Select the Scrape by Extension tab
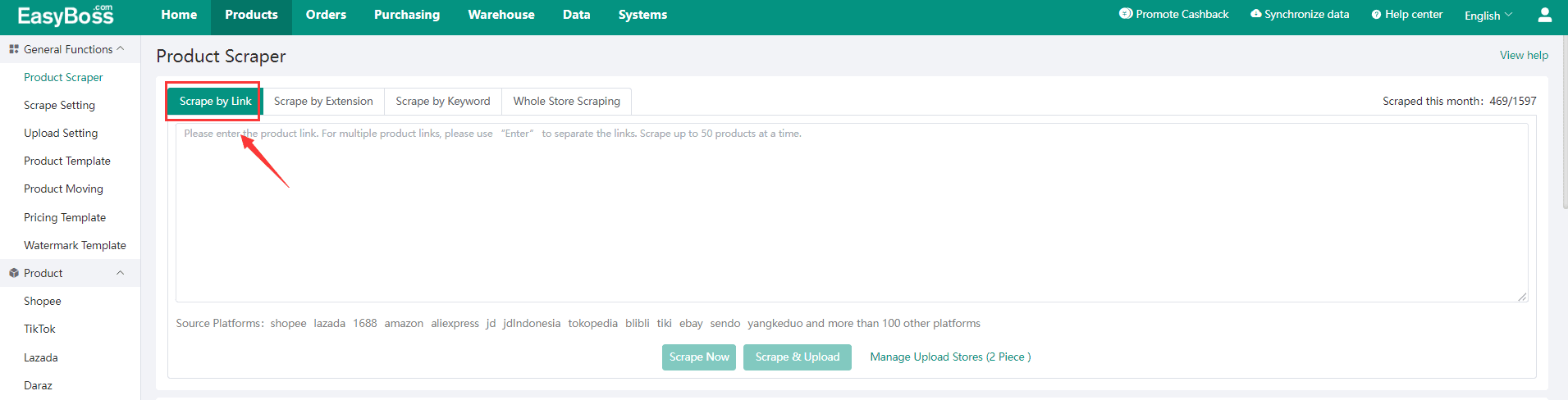 click(x=323, y=101)
